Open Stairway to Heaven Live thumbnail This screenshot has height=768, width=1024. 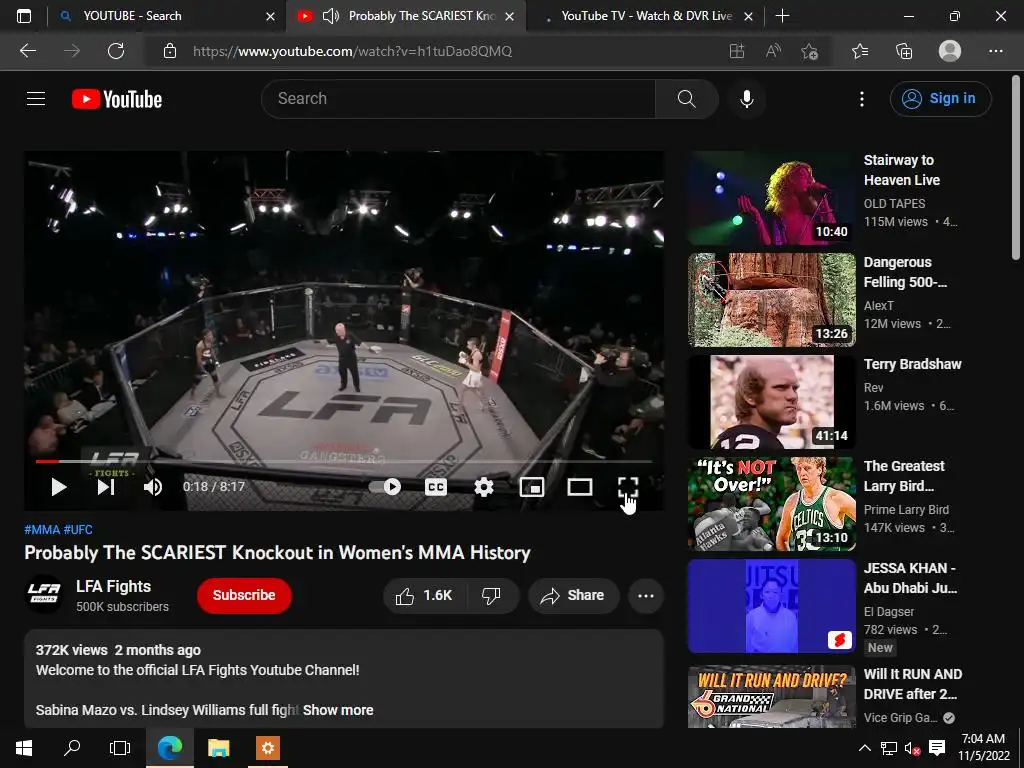(x=771, y=198)
